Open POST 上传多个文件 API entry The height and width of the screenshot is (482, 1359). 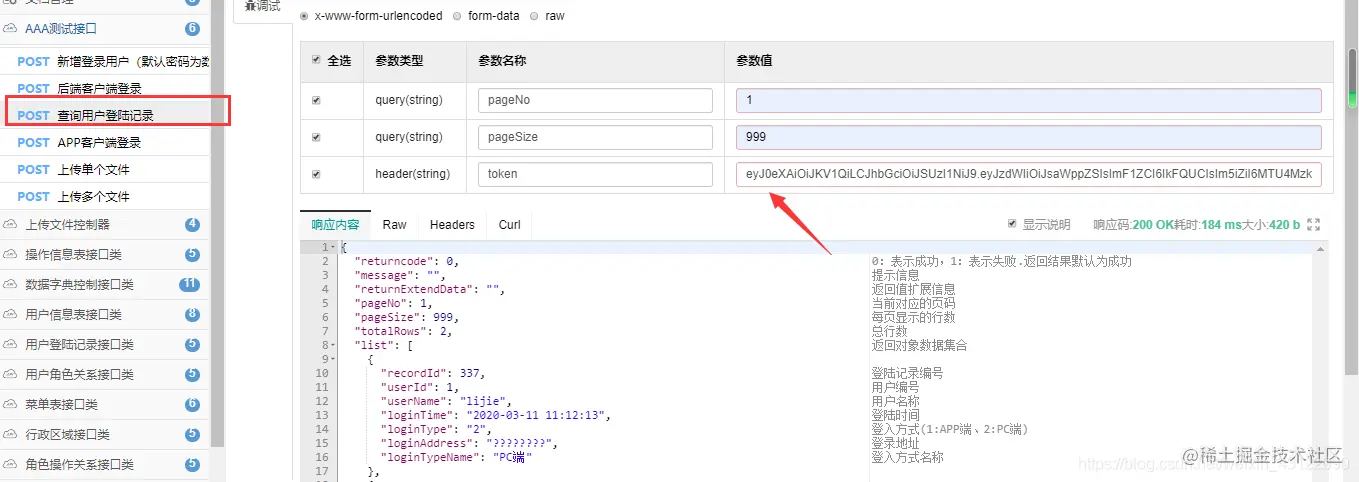[105, 197]
